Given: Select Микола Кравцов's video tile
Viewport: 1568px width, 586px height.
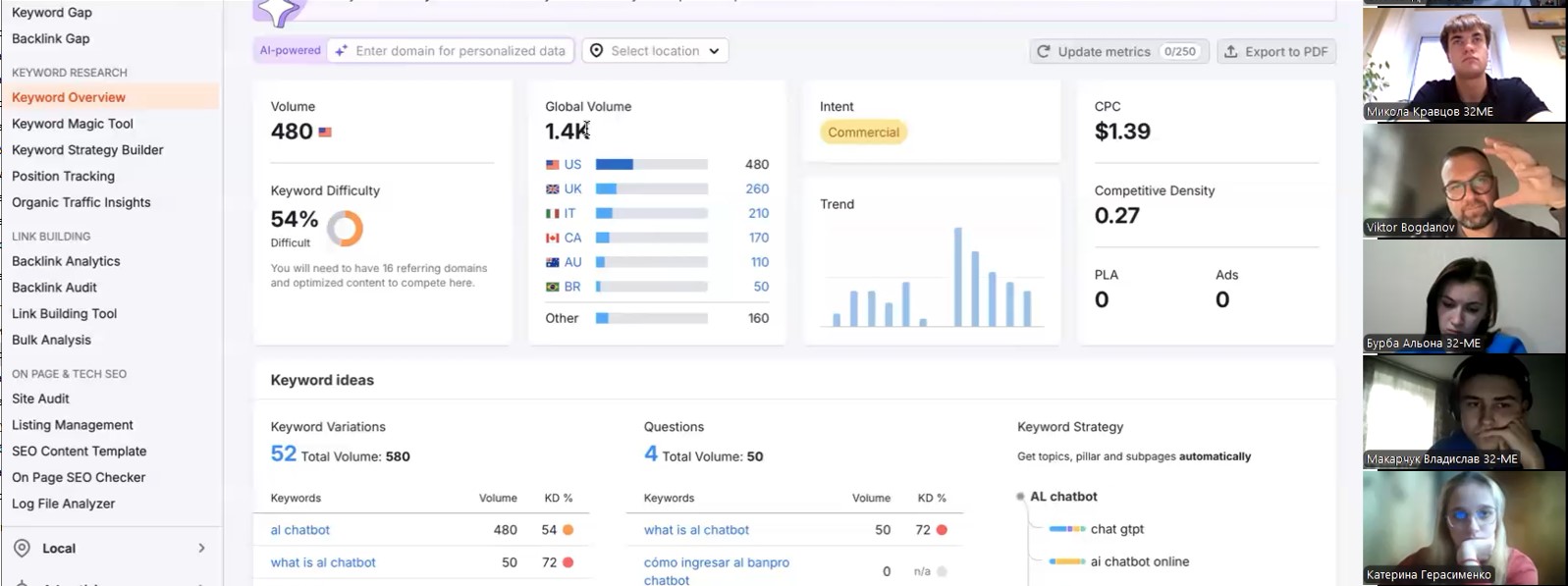Looking at the screenshot, I should pos(1464,65).
